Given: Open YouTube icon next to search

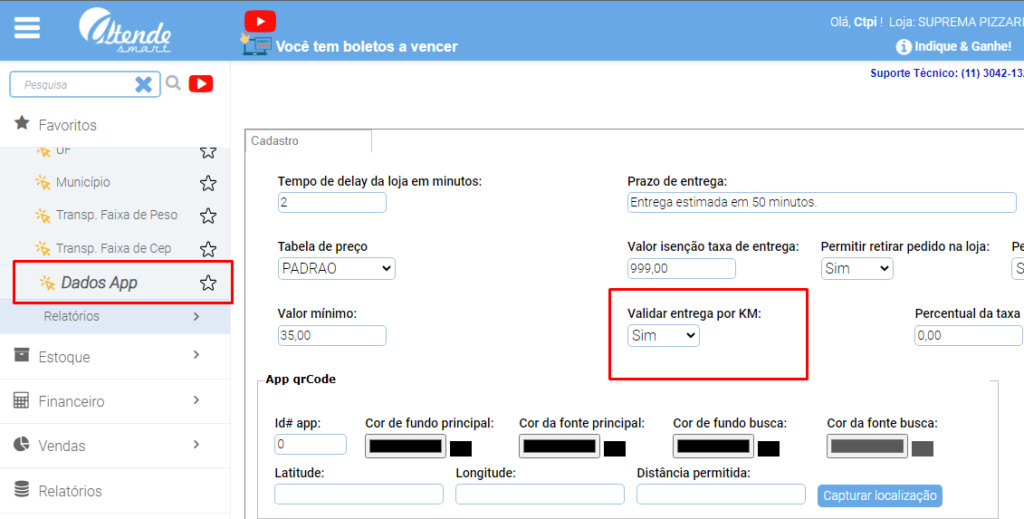Looking at the screenshot, I should pos(201,84).
